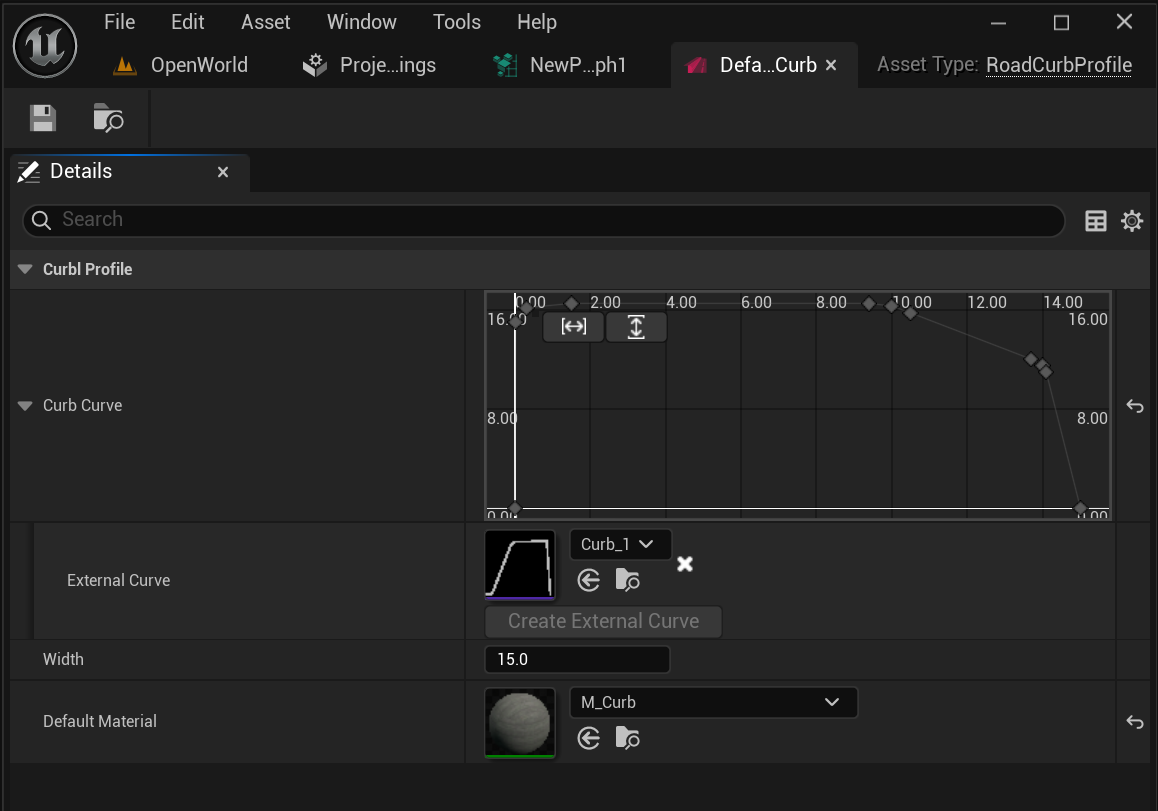
Task: Select the External Curve property label
Action: tap(119, 581)
